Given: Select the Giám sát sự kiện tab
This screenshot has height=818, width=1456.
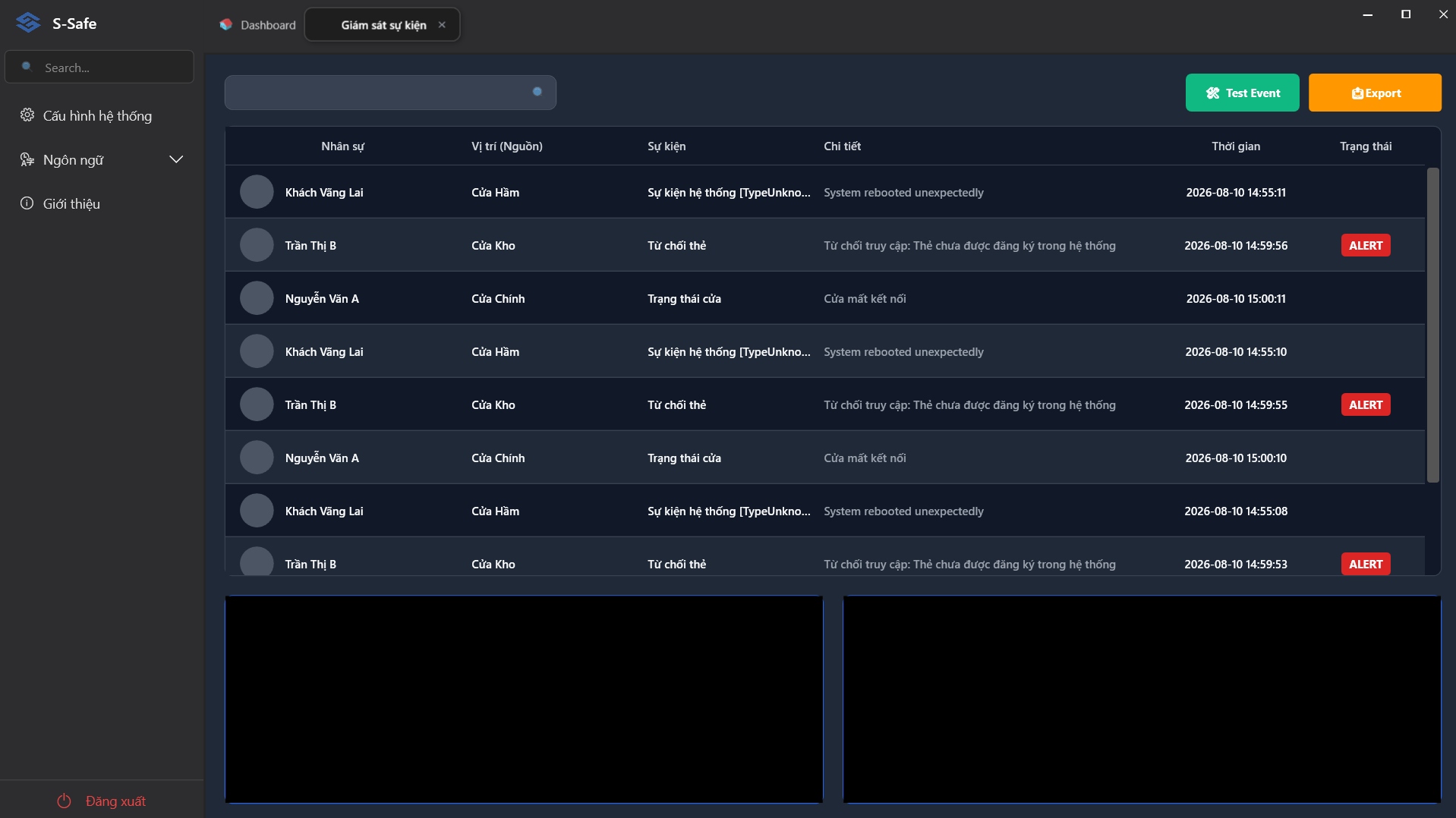Looking at the screenshot, I should pyautogui.click(x=383, y=24).
